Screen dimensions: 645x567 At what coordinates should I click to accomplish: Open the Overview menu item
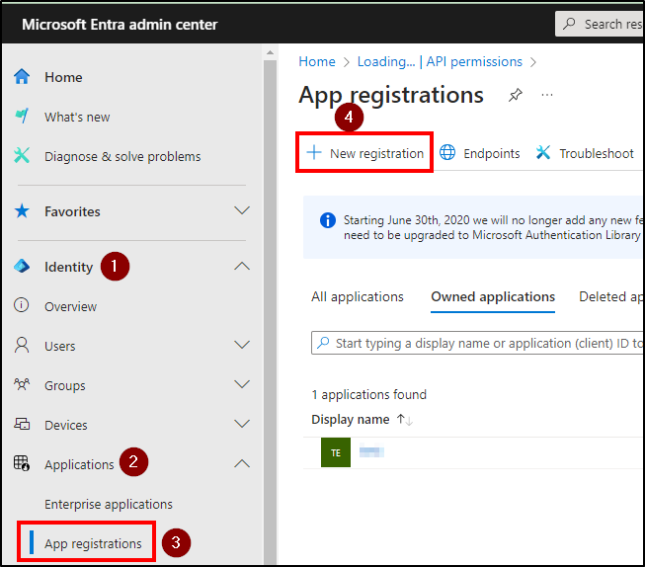pyautogui.click(x=71, y=307)
